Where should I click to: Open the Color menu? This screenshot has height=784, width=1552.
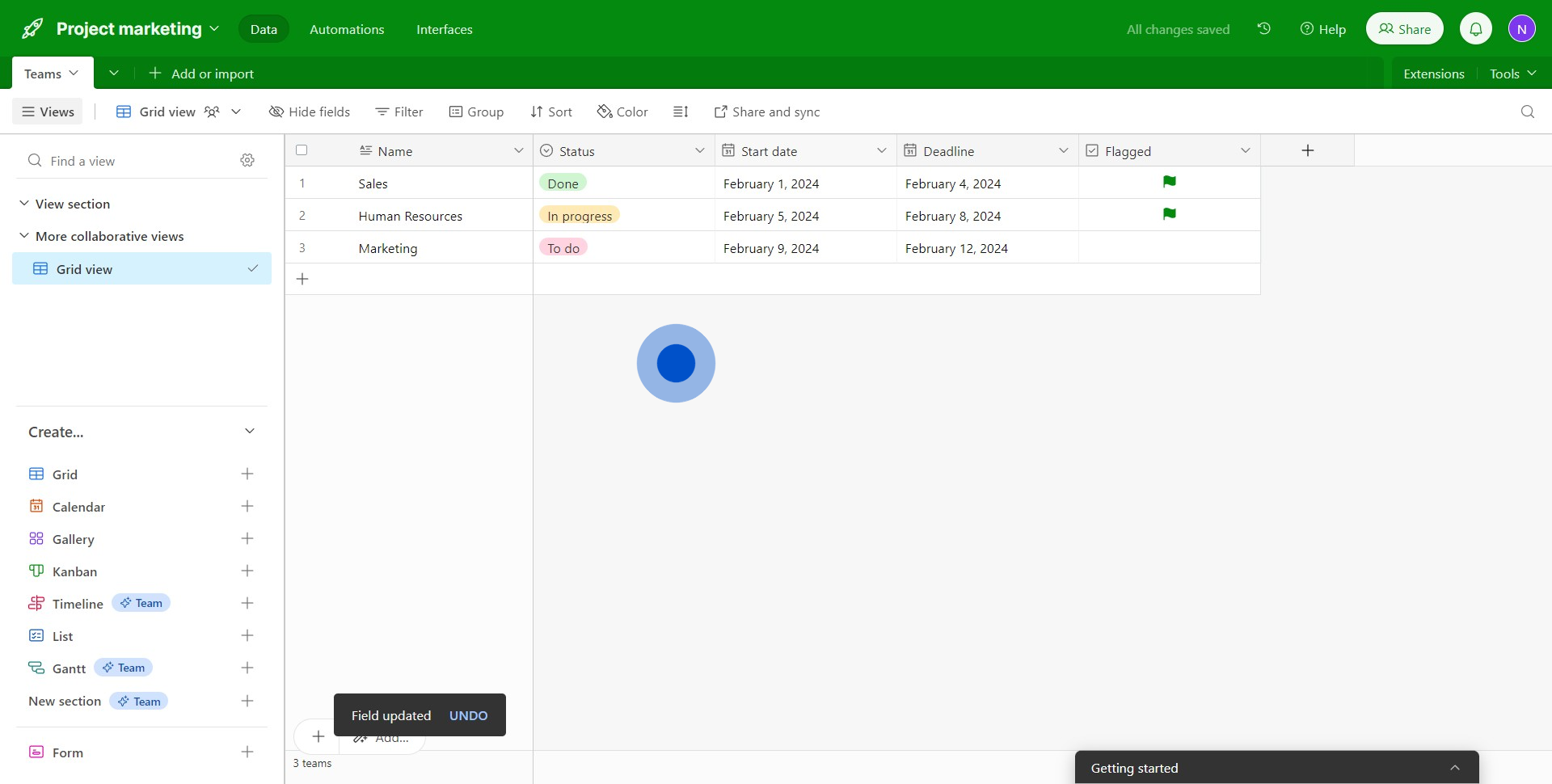622,112
